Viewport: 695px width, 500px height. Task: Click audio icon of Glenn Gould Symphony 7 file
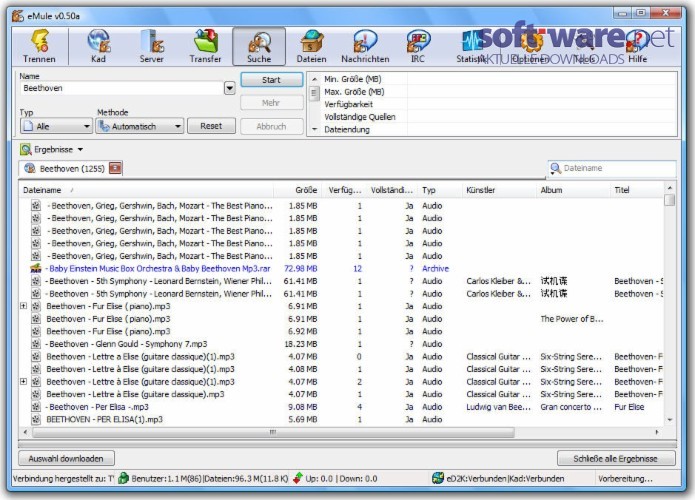point(36,344)
